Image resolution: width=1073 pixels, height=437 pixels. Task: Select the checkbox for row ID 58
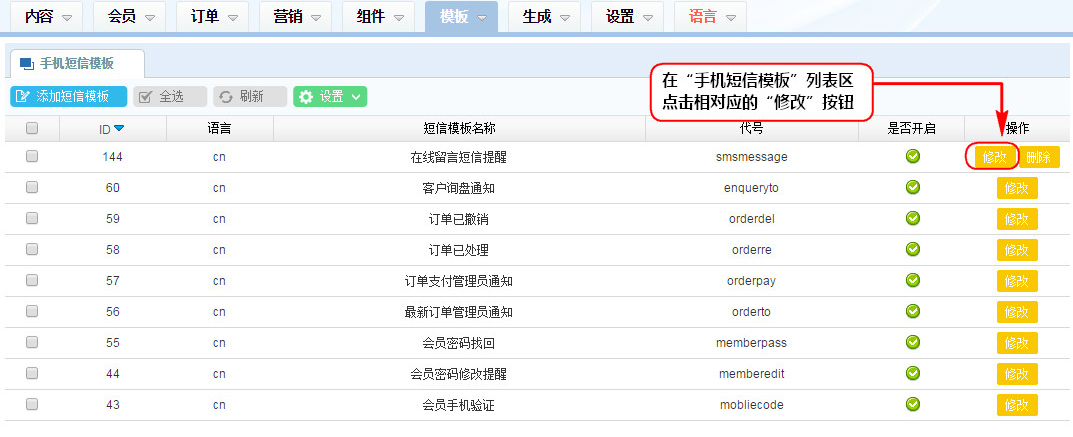point(32,249)
